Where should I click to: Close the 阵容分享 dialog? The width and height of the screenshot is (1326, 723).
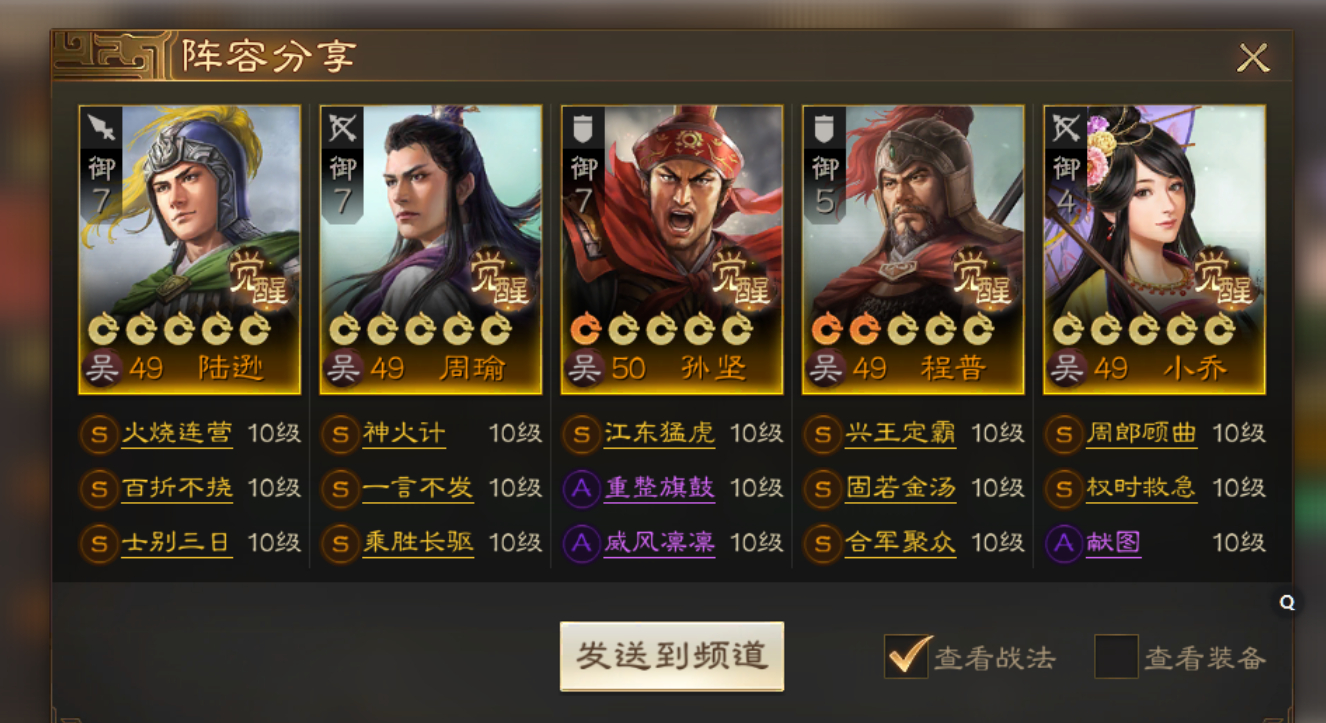coord(1253,58)
